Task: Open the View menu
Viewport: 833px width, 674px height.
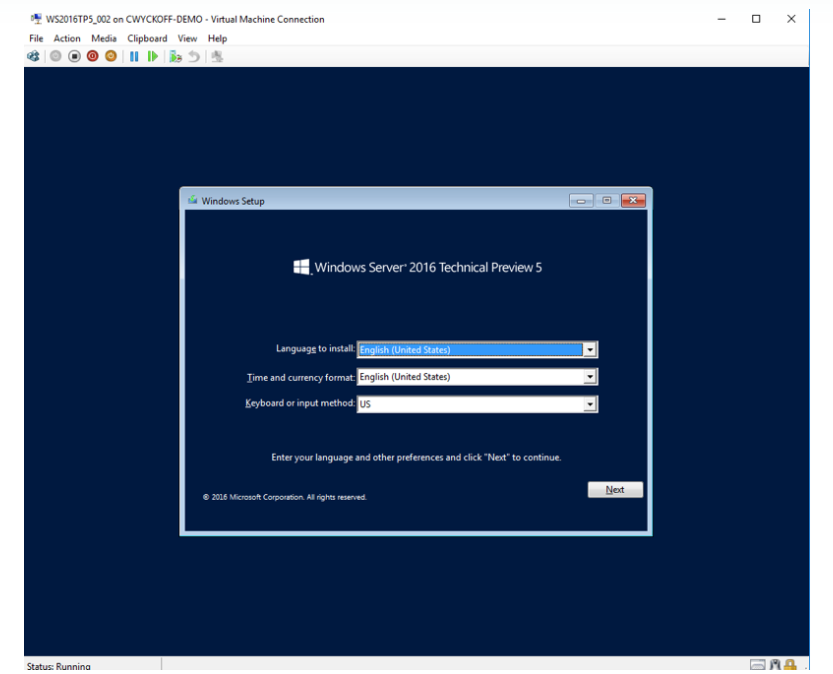Action: (x=187, y=38)
